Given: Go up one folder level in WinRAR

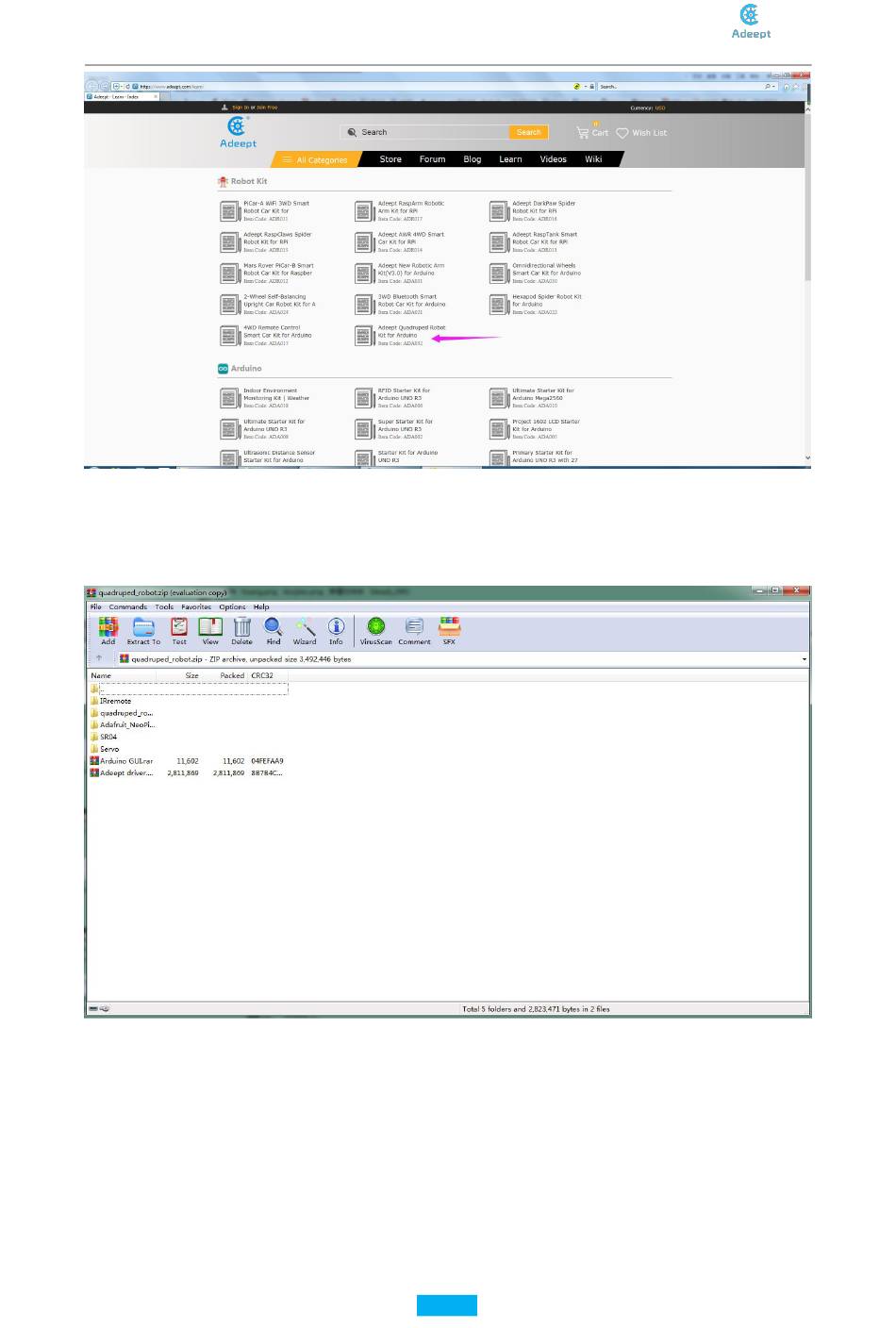Looking at the screenshot, I should pos(99,658).
